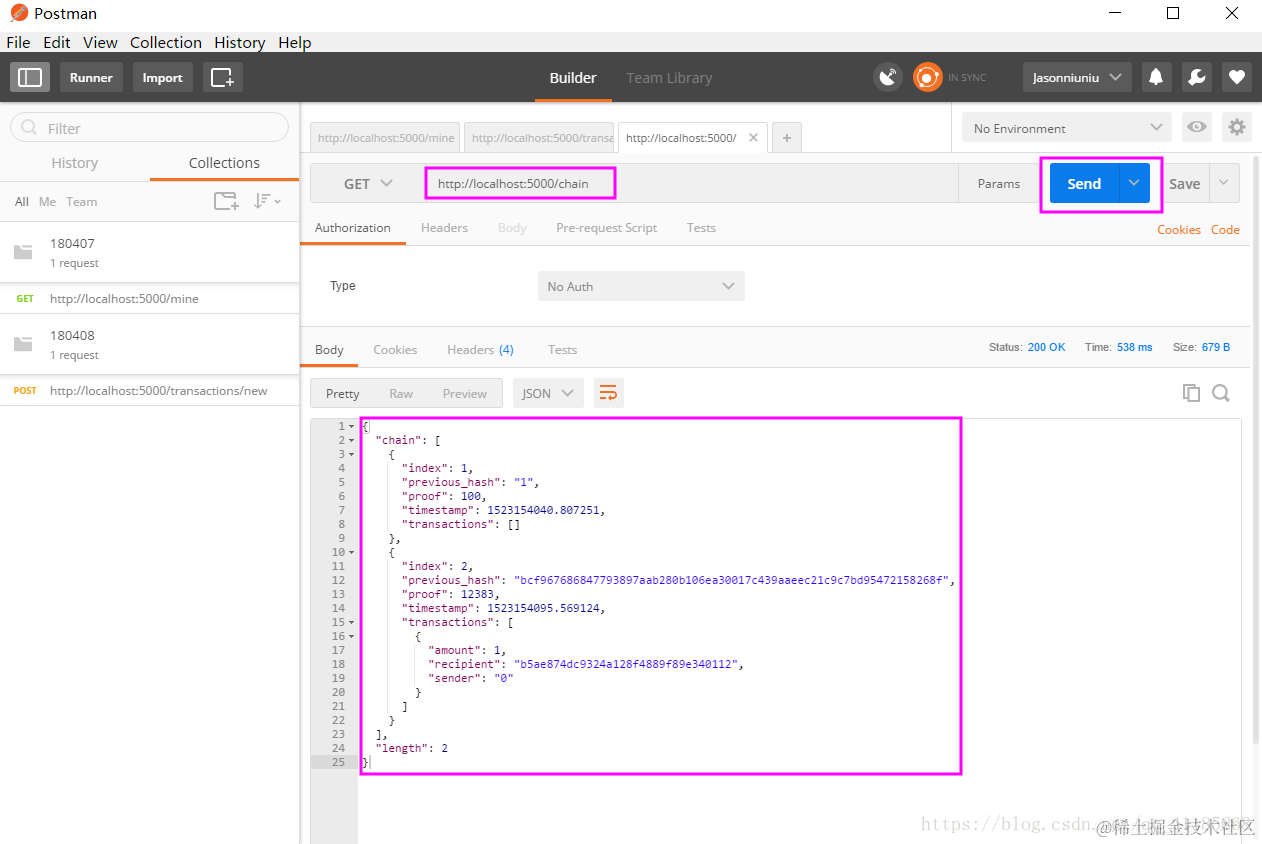The image size is (1262, 844).
Task: Open No Auth type dropdown
Action: [641, 286]
